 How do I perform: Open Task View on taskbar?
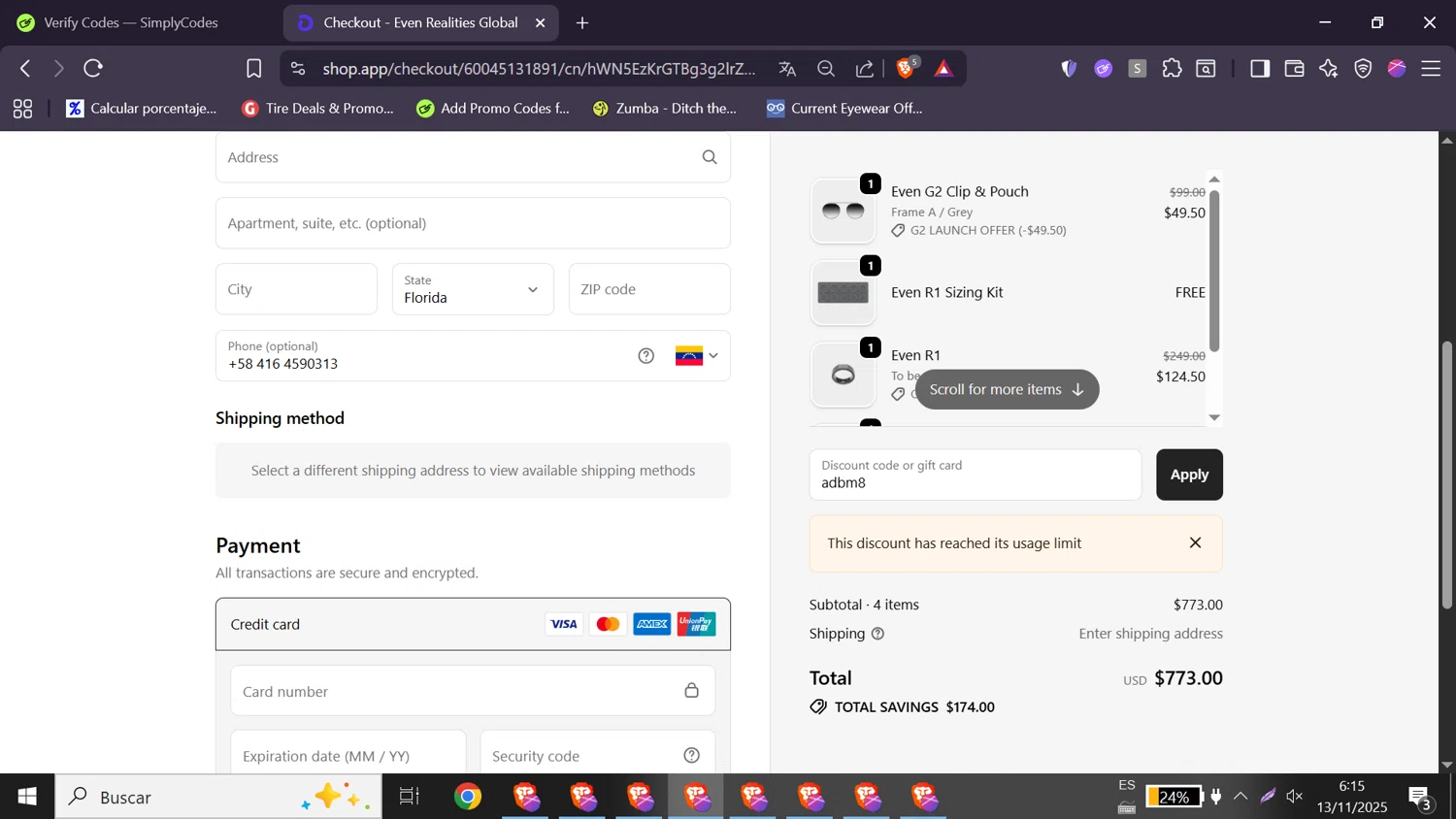point(410,797)
